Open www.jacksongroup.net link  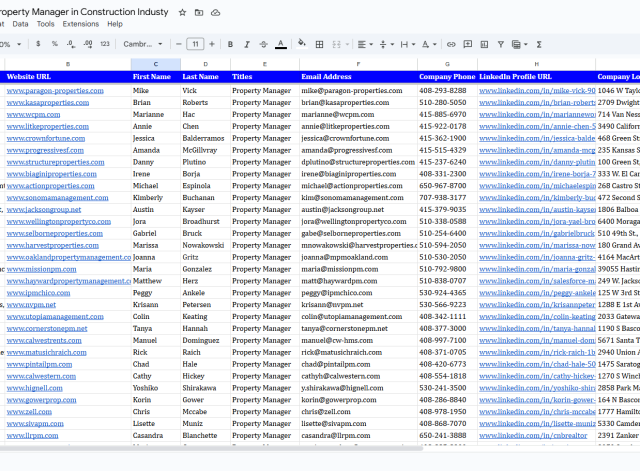click(x=44, y=210)
